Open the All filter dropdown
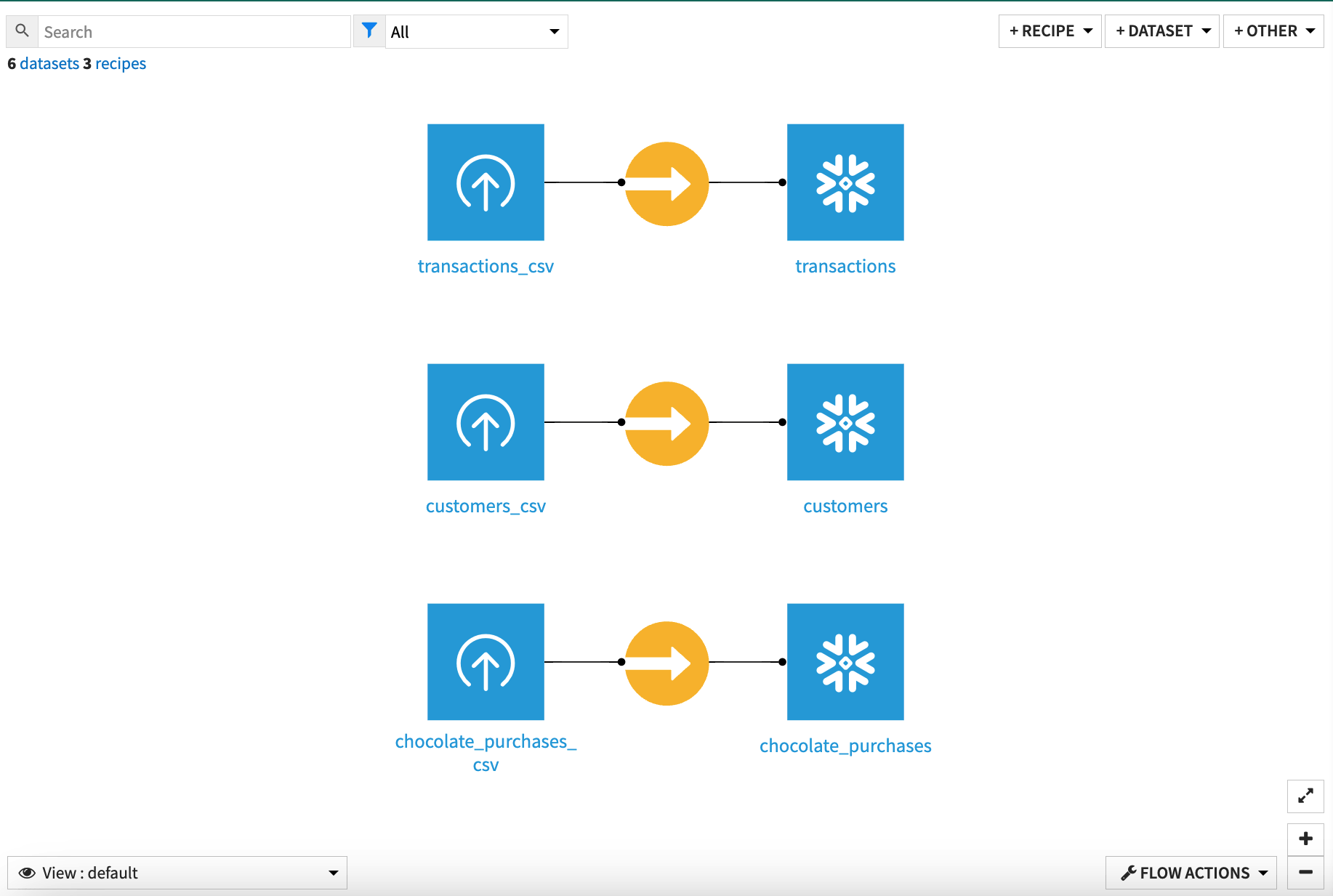Screen dimensions: 1333x896 tap(476, 31)
